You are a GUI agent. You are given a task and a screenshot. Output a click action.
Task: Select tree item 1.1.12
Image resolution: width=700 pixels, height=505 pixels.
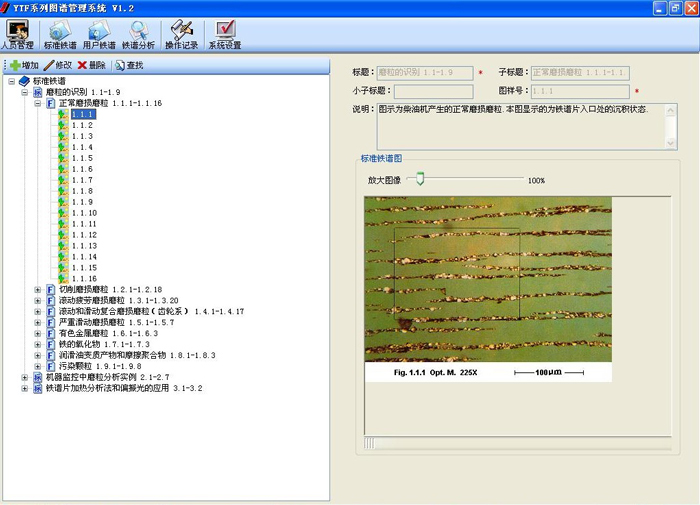pyautogui.click(x=84, y=235)
